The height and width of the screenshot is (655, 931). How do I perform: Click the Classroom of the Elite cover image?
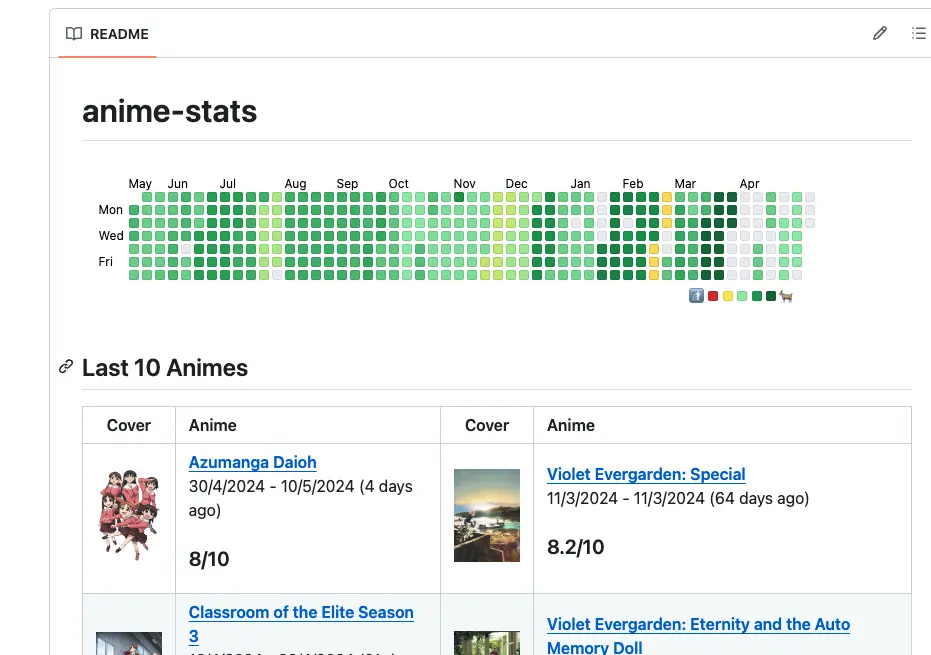tap(129, 643)
